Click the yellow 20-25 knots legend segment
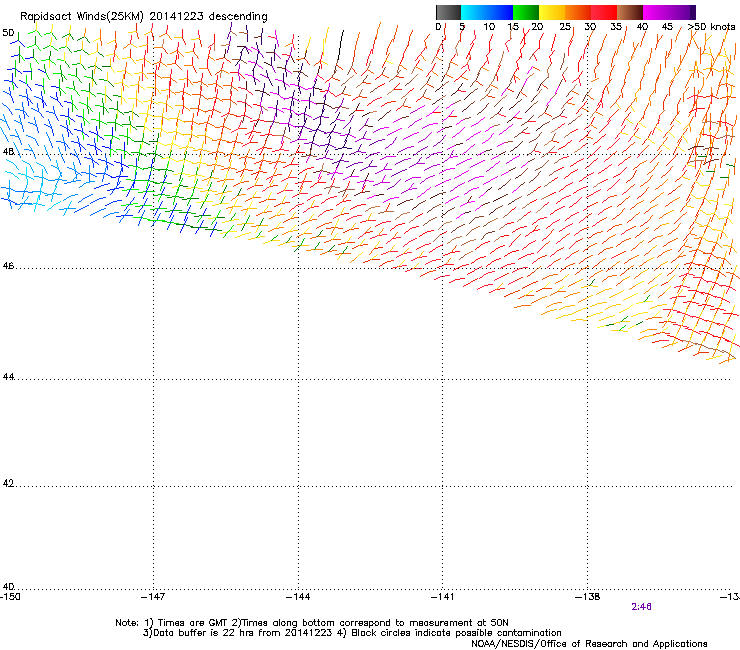Image resolution: width=740 pixels, height=650 pixels. click(552, 12)
